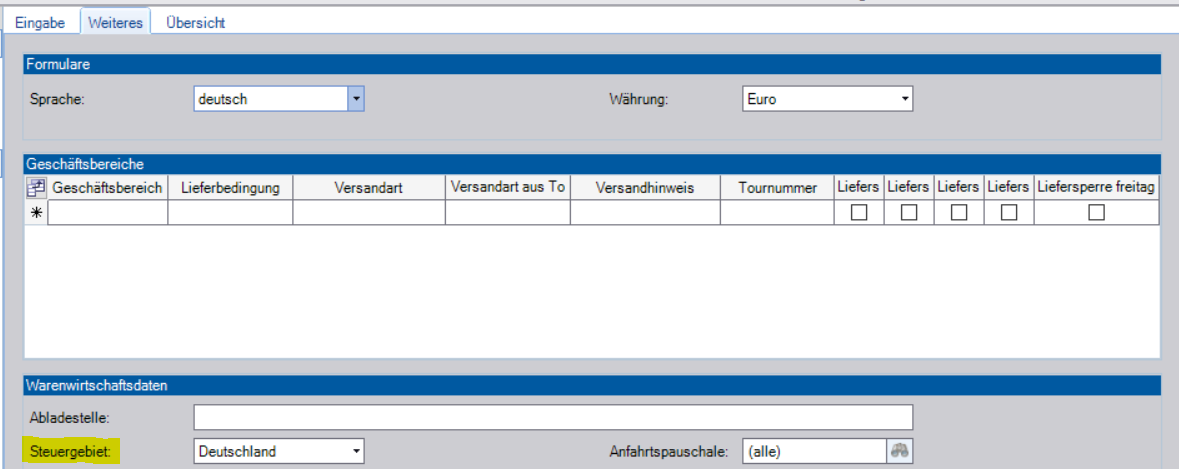Open the Sprache dropdown
This screenshot has height=469, width=1179.
point(355,99)
